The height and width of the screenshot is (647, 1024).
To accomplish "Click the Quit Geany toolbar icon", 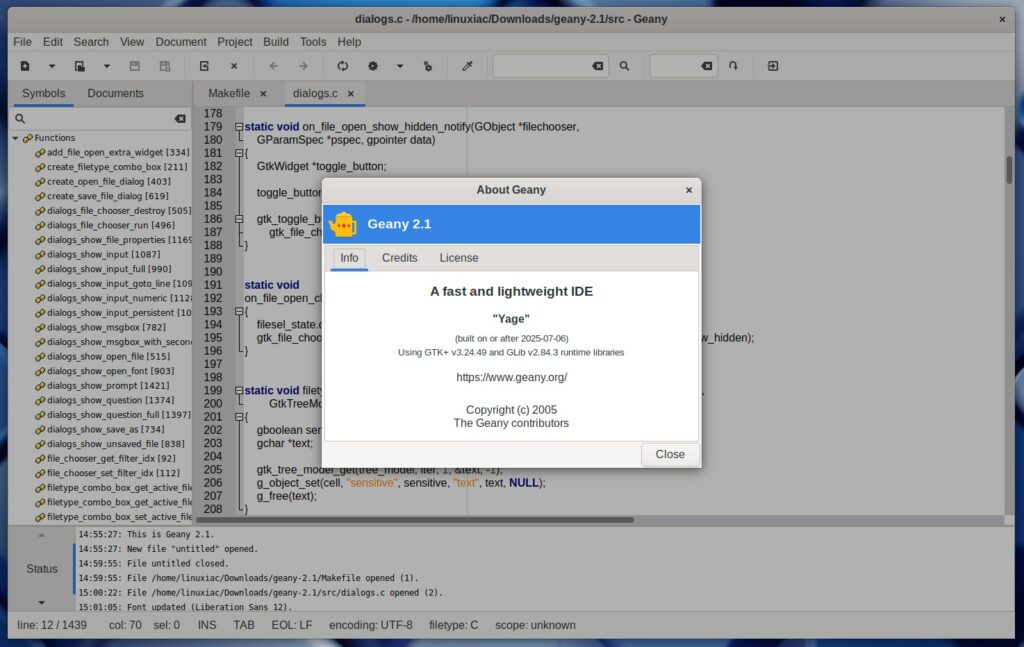I will (x=772, y=66).
